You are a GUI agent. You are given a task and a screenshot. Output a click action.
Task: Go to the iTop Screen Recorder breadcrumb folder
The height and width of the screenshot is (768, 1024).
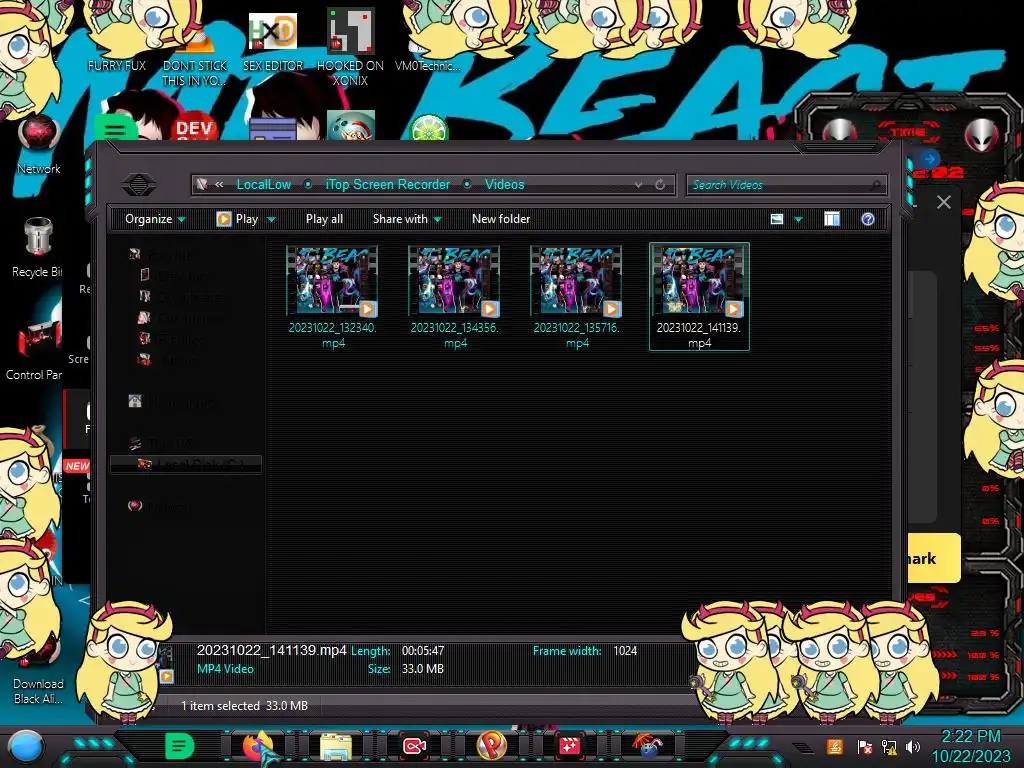387,184
